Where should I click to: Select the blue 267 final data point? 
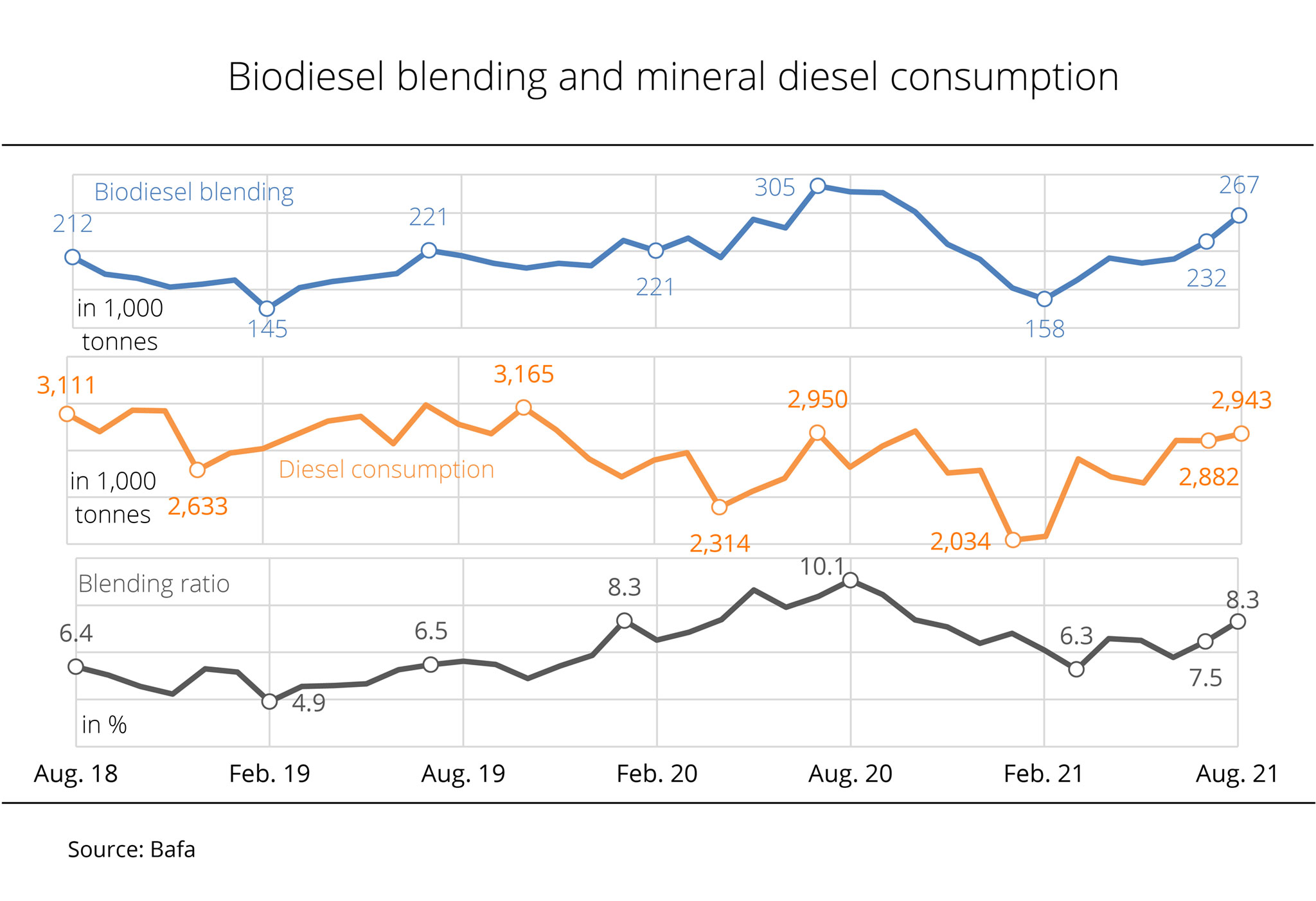click(x=1239, y=216)
